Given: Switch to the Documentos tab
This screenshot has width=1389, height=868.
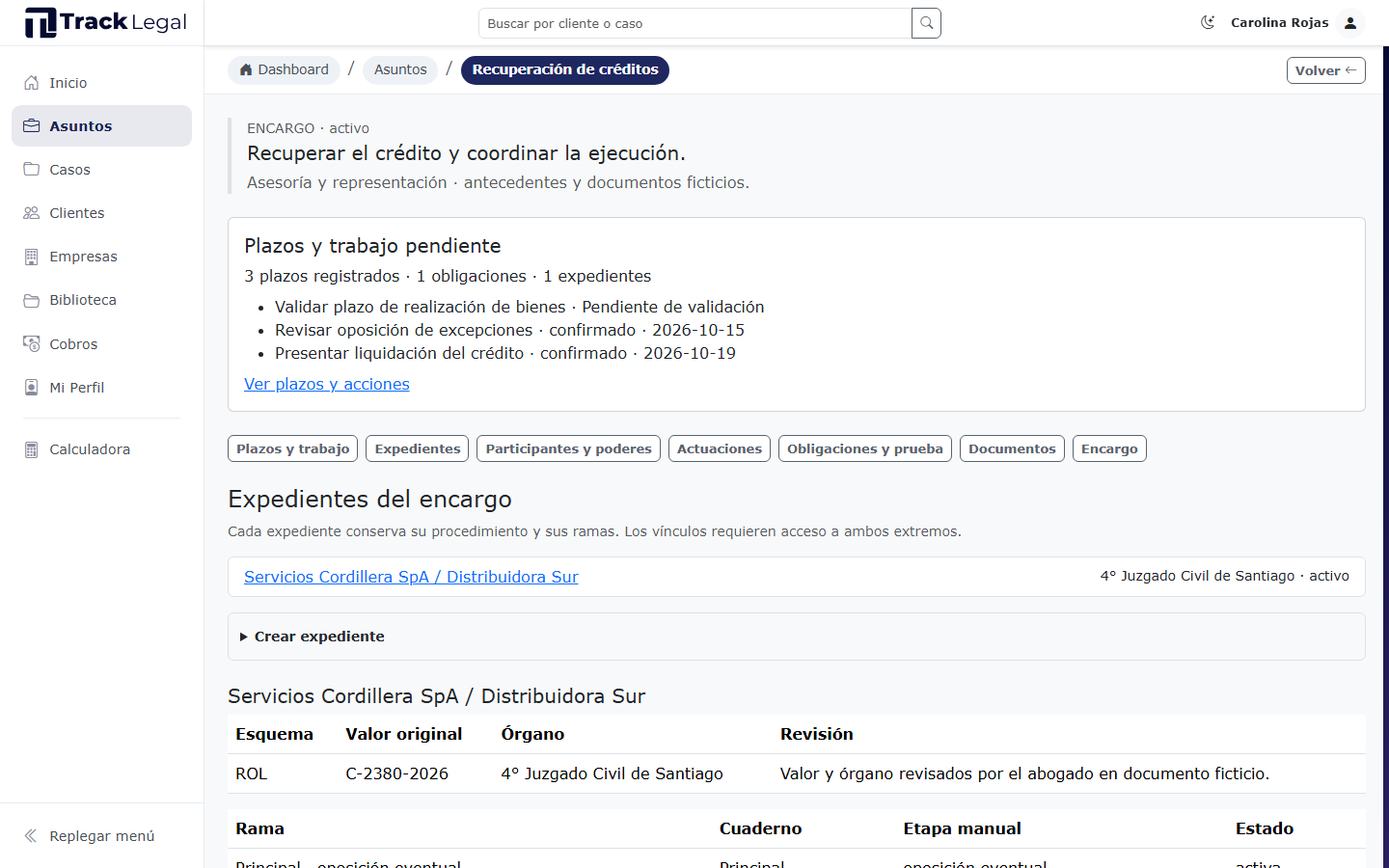Looking at the screenshot, I should pyautogui.click(x=1013, y=448).
